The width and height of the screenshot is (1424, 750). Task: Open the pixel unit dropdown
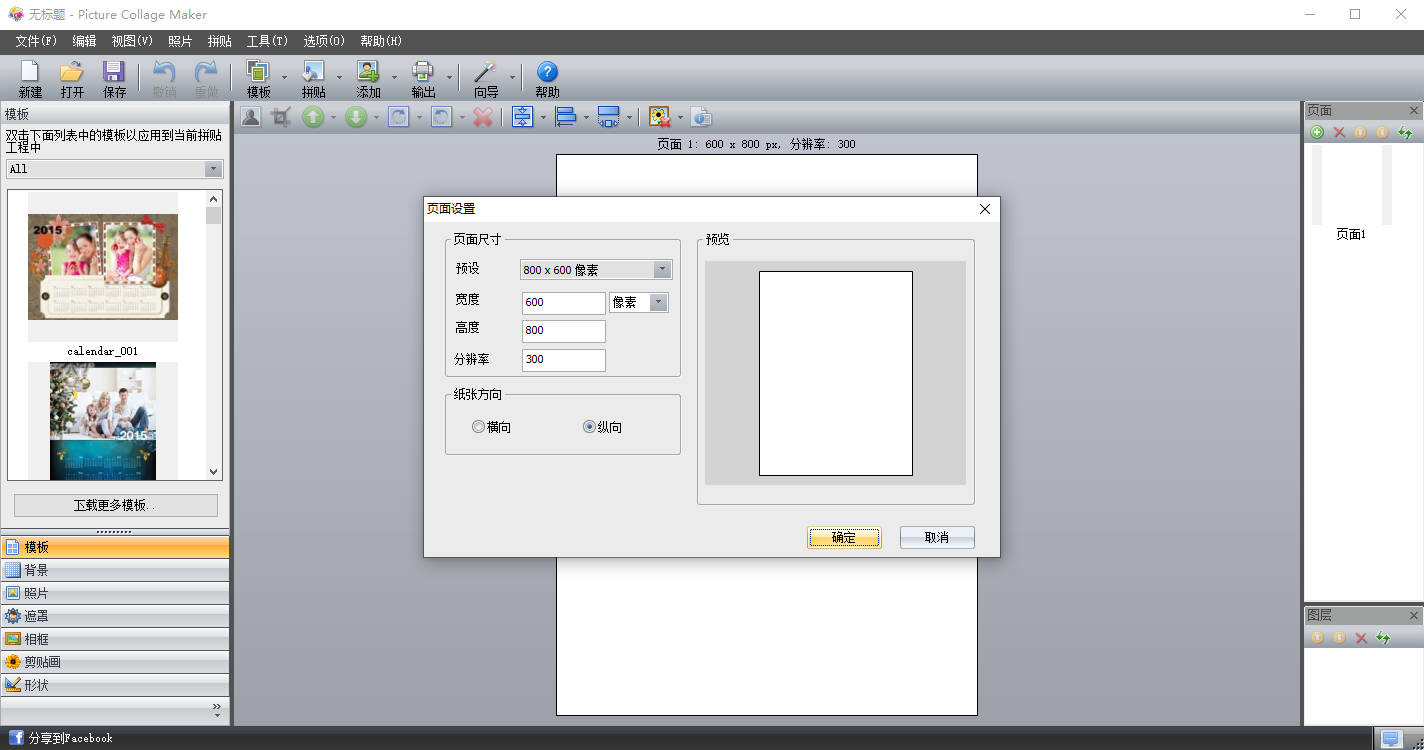[x=658, y=303]
